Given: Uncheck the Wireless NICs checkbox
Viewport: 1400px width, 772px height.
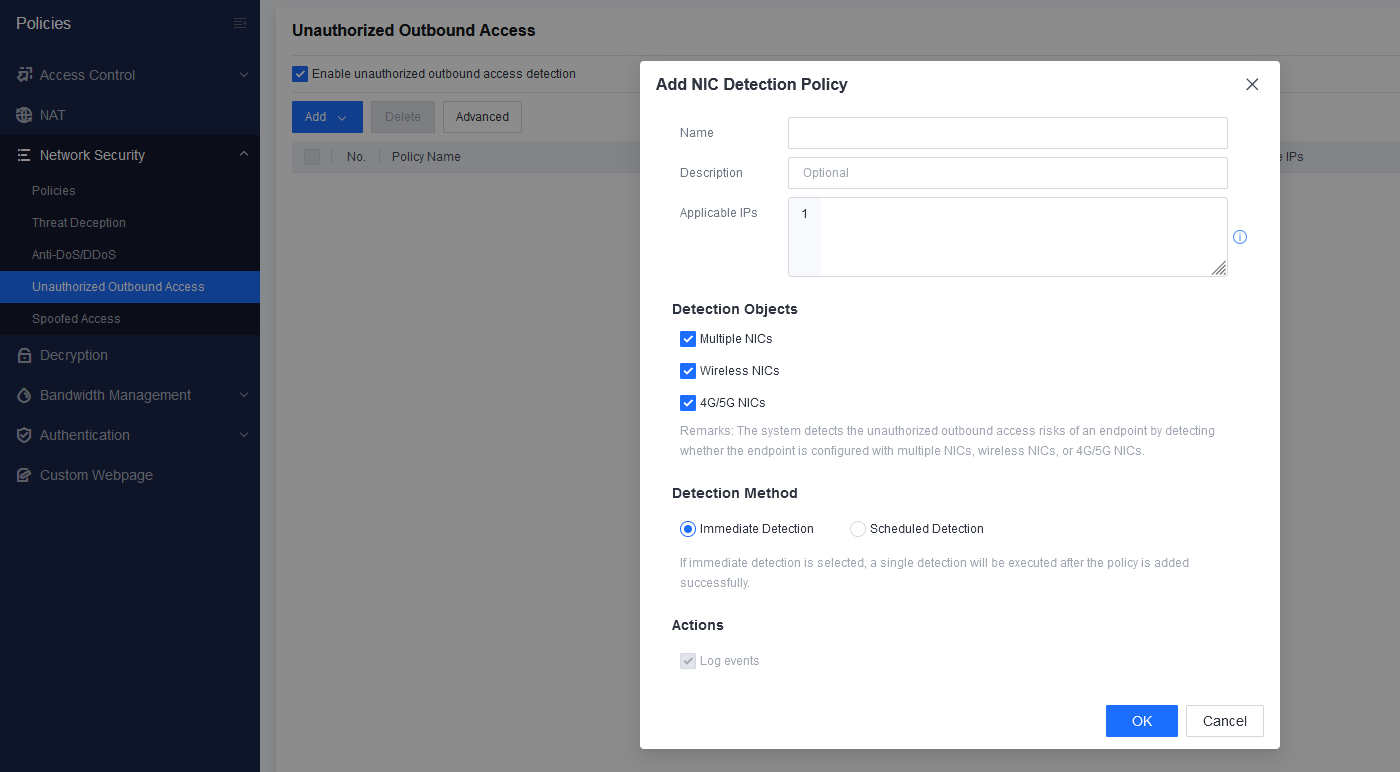Looking at the screenshot, I should click(688, 371).
